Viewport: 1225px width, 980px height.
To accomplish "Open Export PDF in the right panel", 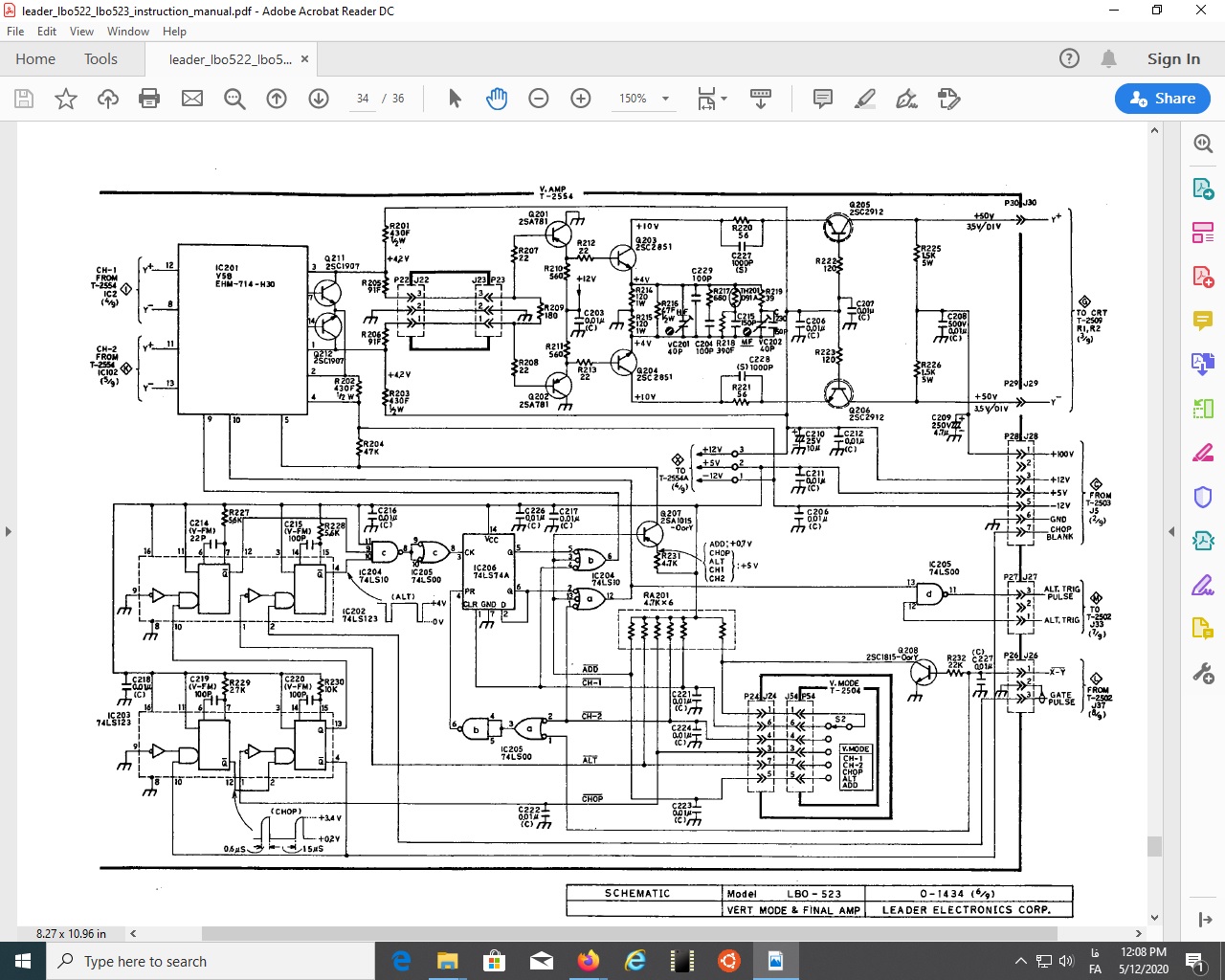I will click(1203, 188).
